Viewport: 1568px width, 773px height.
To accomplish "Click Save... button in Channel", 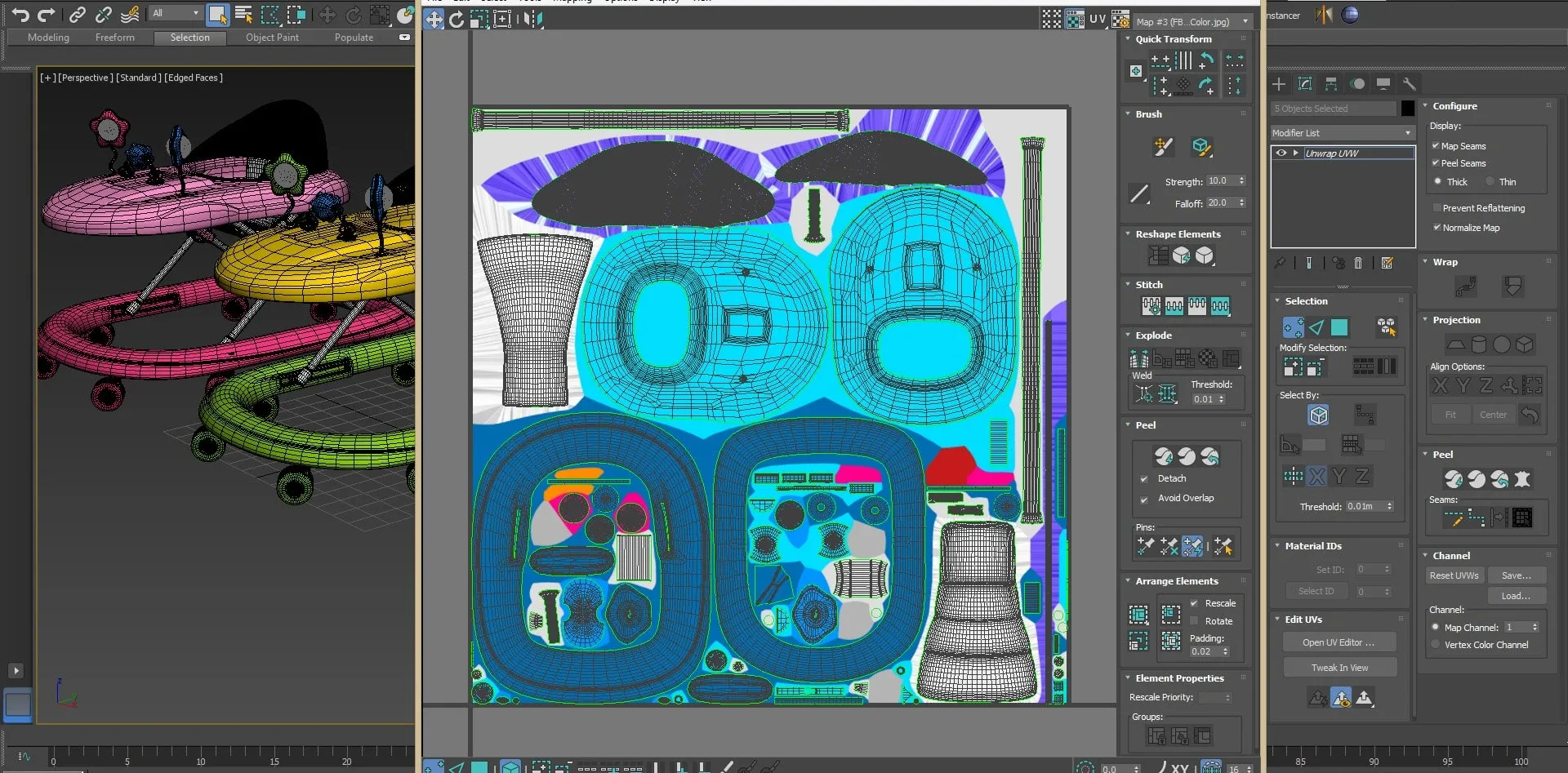I will [1516, 575].
